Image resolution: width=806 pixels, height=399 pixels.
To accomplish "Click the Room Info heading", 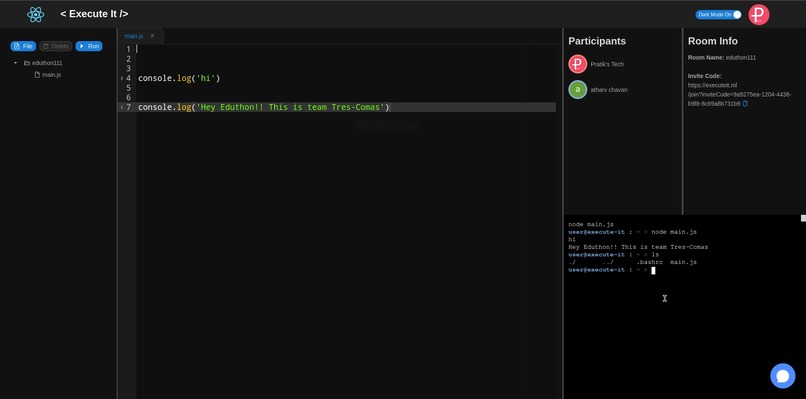I will (712, 41).
